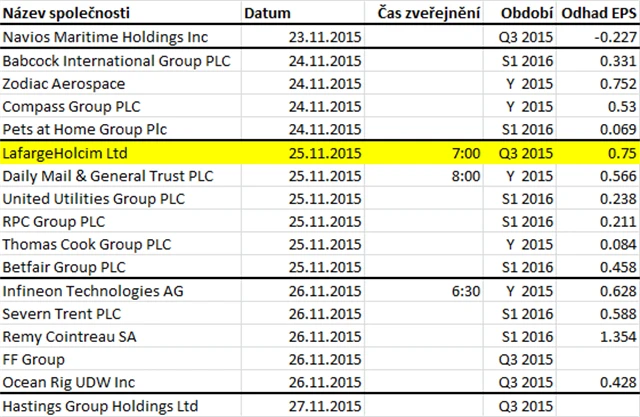Screen dimensions: 640x417
Task: Click the Q3 2015 period for Navios
Action: point(526,37)
